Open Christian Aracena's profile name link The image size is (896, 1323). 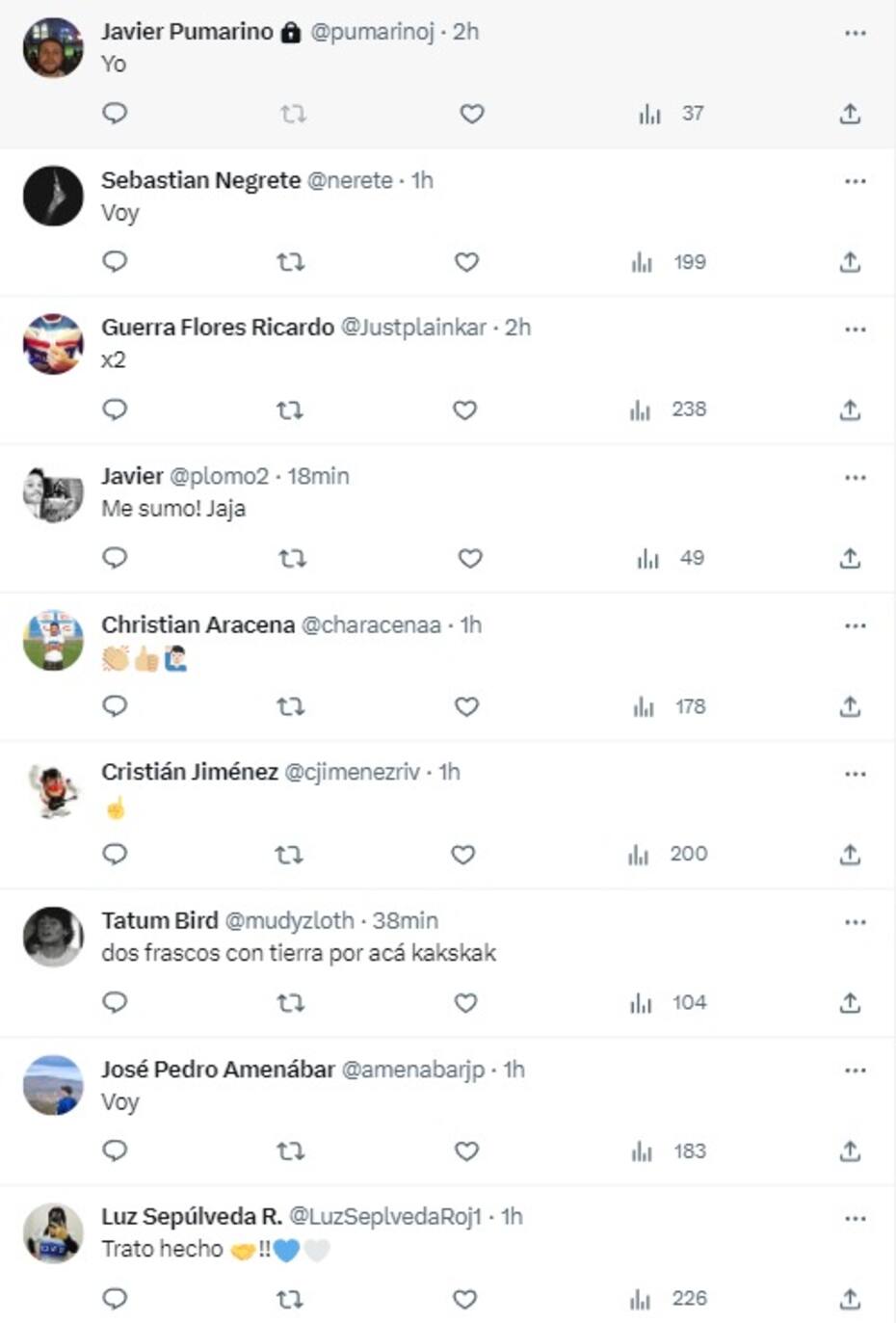coord(198,624)
